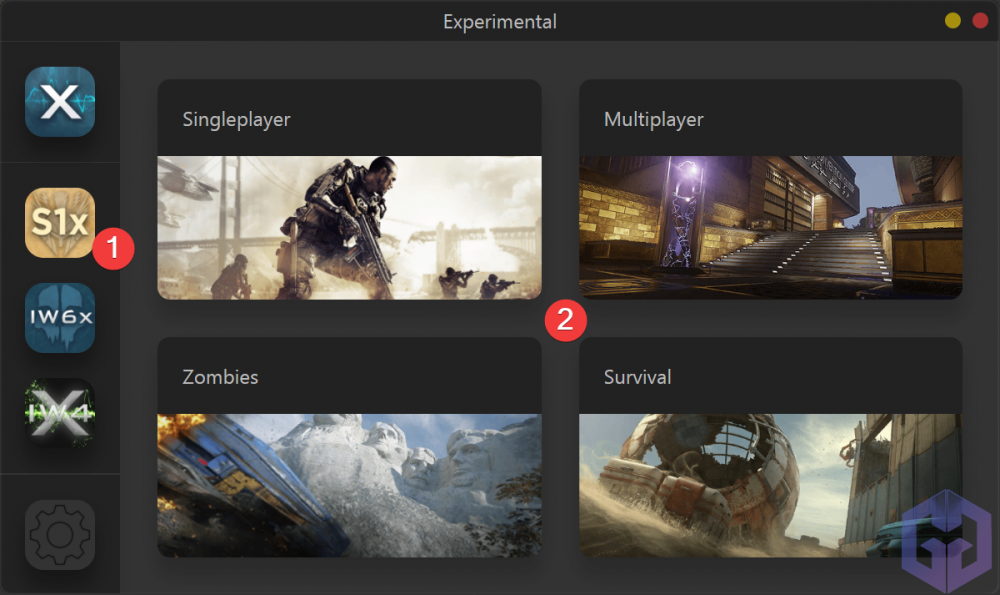Click the Zombies Mount Rushmore artwork

click(349, 485)
